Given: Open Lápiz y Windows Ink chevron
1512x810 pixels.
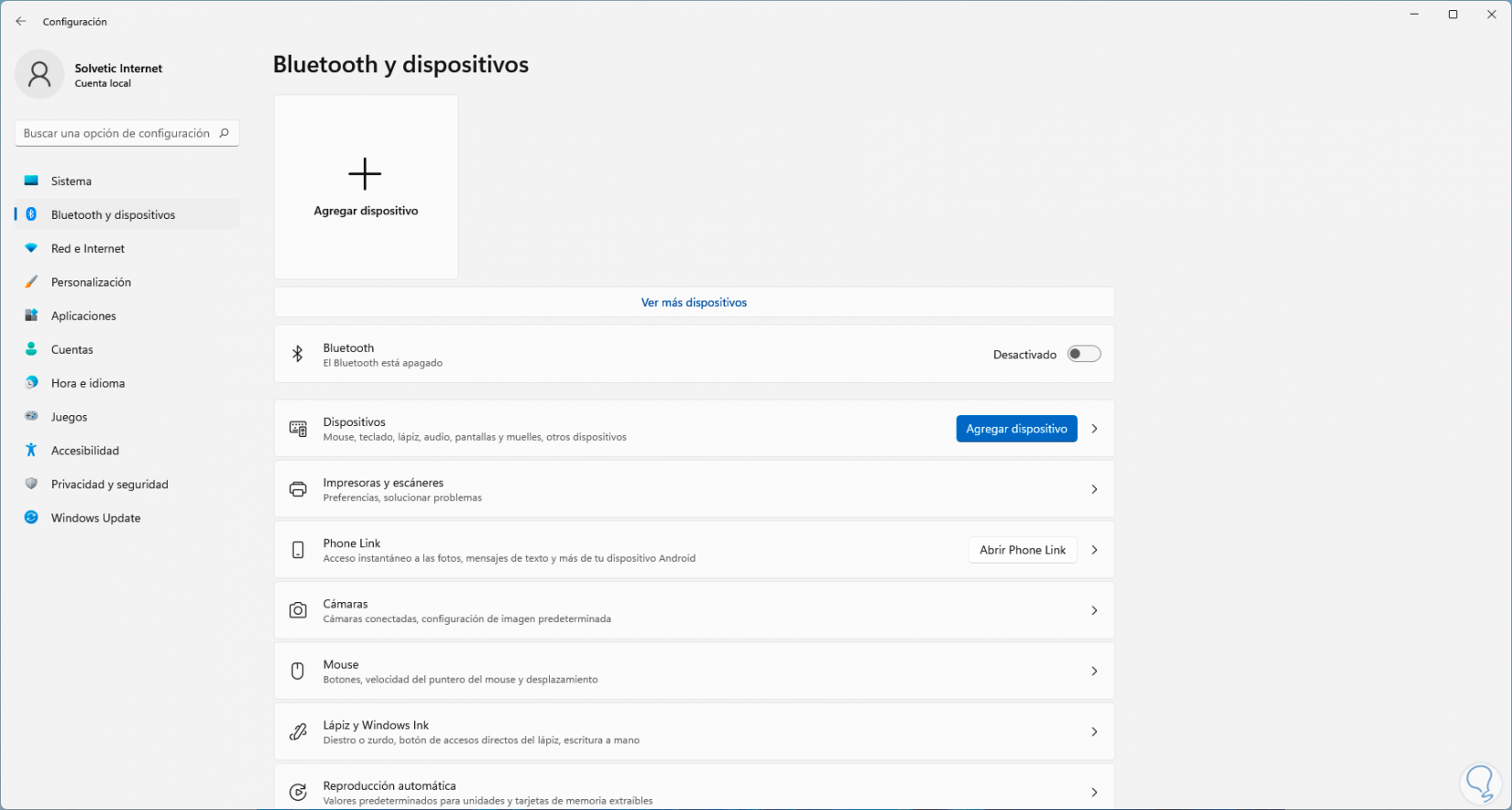Looking at the screenshot, I should (1094, 731).
